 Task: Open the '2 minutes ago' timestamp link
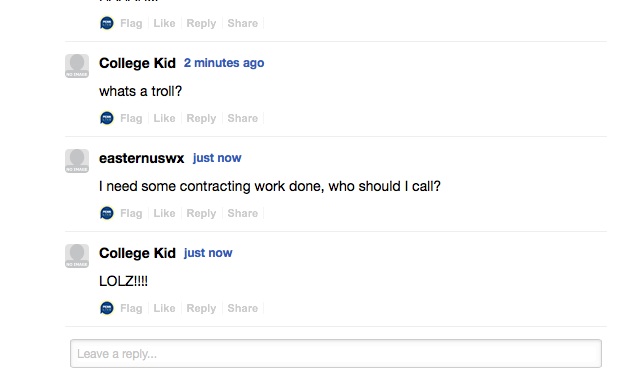point(224,63)
